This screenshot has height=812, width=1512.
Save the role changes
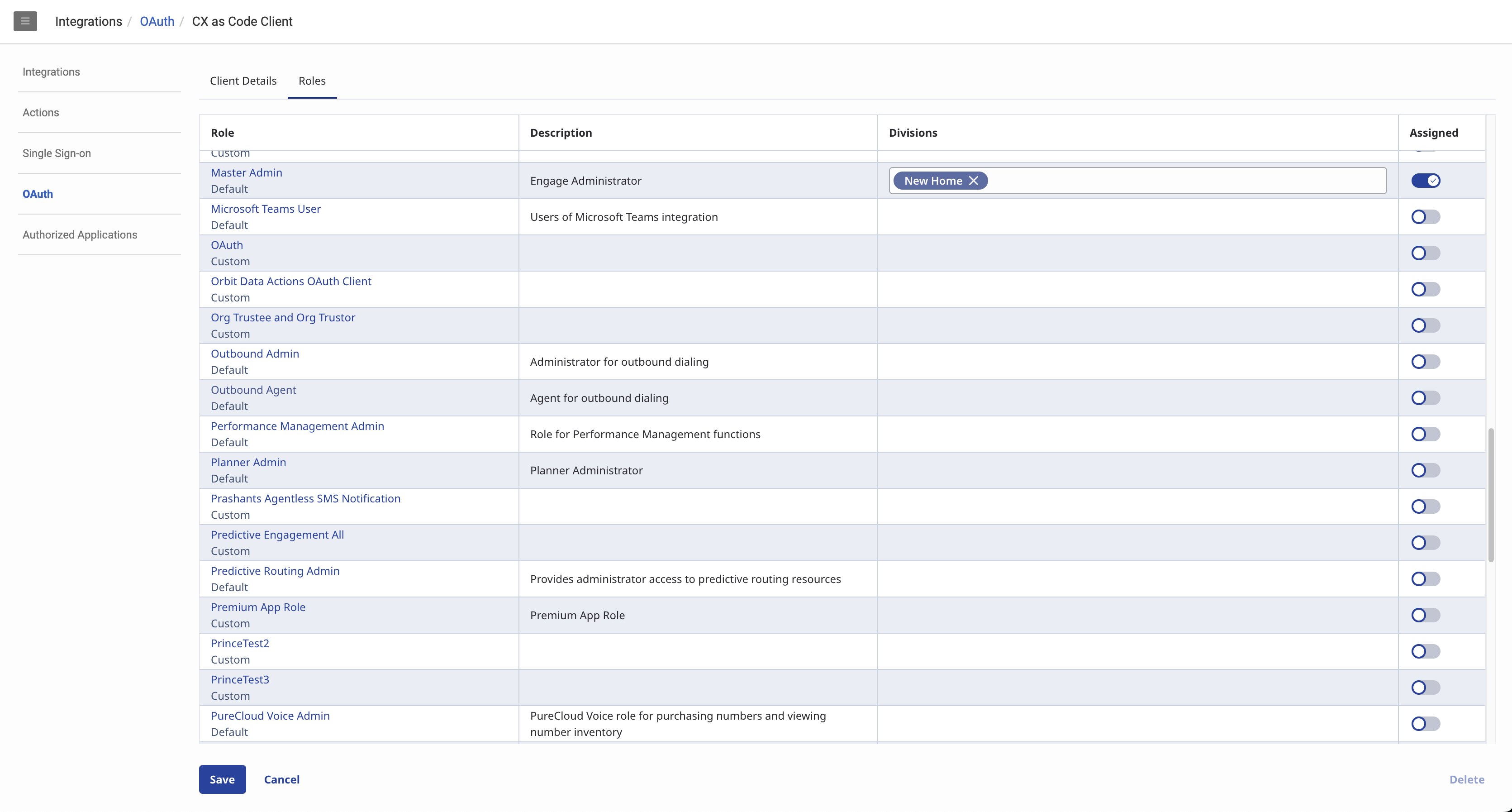point(222,779)
